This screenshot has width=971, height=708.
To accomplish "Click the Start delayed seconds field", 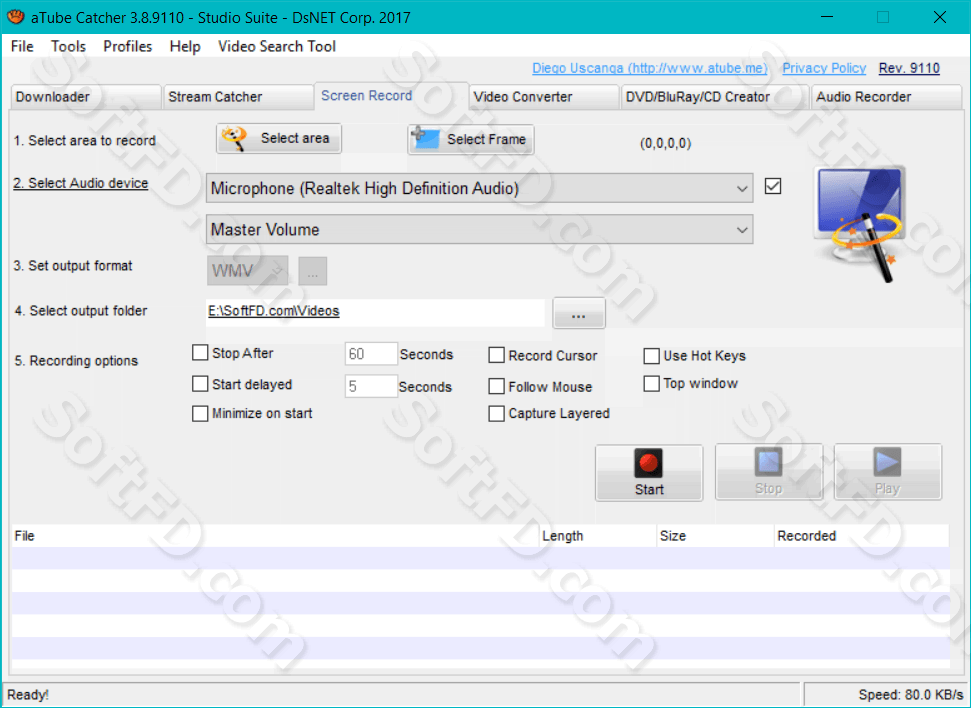I will point(370,387).
